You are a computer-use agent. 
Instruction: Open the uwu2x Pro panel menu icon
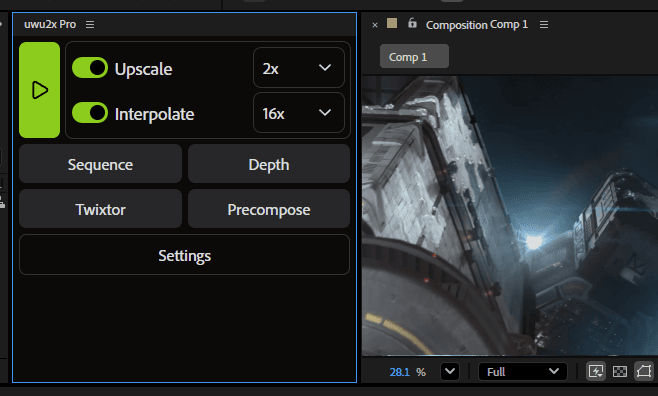pos(90,25)
